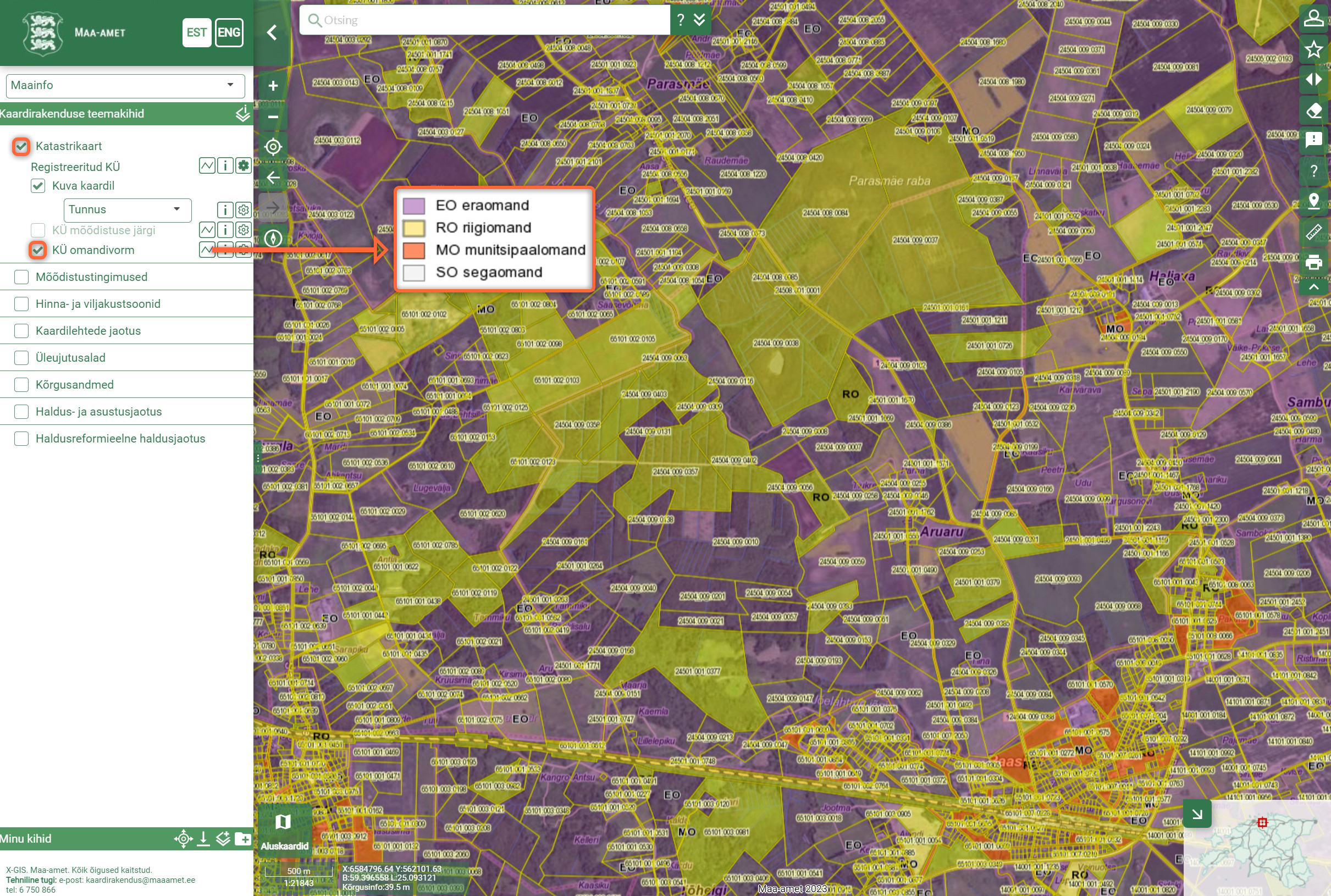
Task: Enable Haldusreformieelne haldusjaotus checkbox
Action: click(x=21, y=438)
